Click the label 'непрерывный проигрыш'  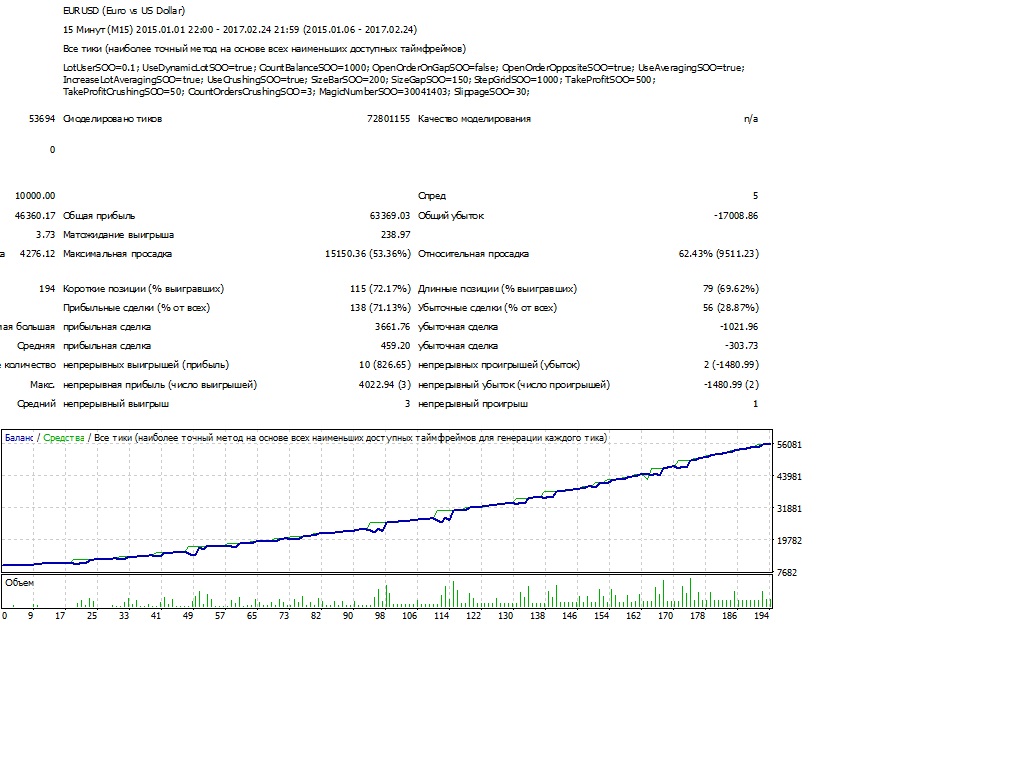pos(473,404)
